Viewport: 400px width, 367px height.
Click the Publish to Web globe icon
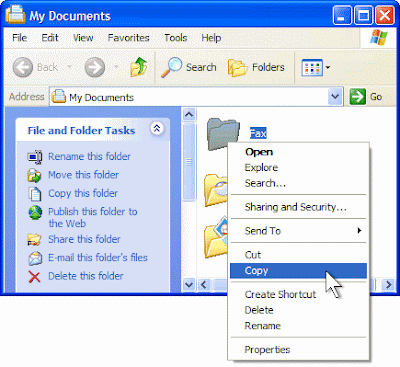pyautogui.click(x=35, y=213)
